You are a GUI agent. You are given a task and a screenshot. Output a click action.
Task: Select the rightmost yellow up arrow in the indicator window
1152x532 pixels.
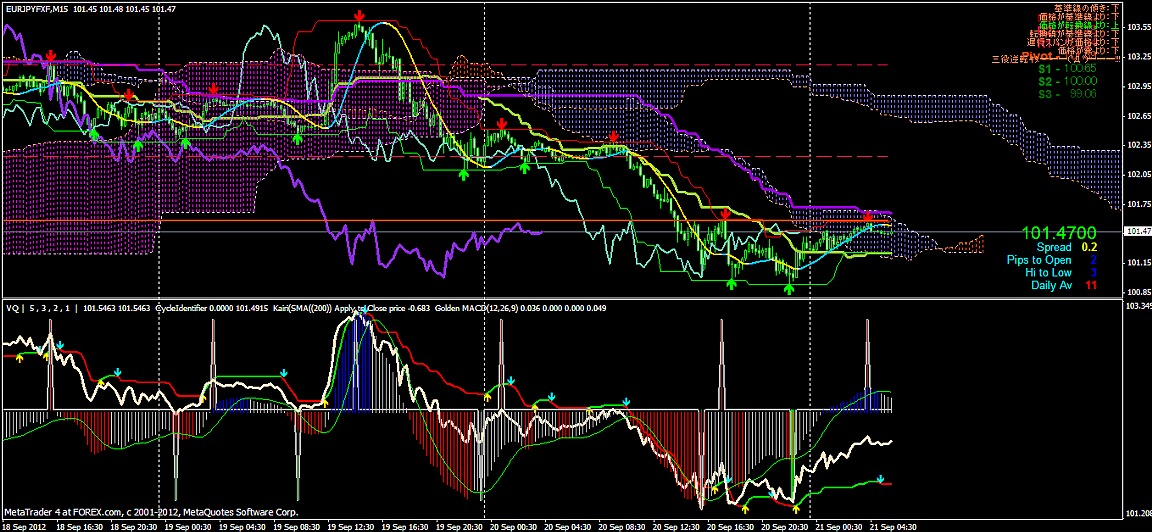coord(800,507)
